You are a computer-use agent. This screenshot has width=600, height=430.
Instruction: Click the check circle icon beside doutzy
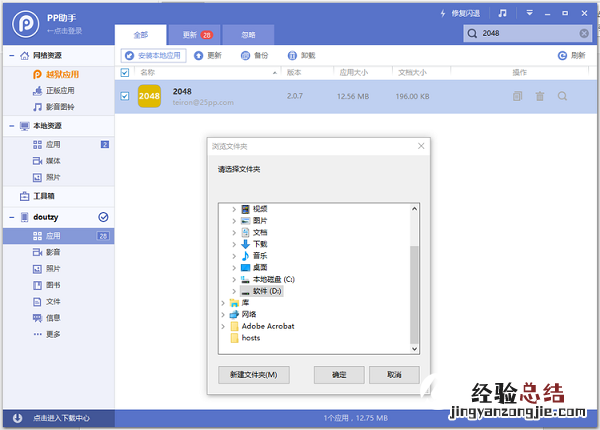tap(103, 217)
